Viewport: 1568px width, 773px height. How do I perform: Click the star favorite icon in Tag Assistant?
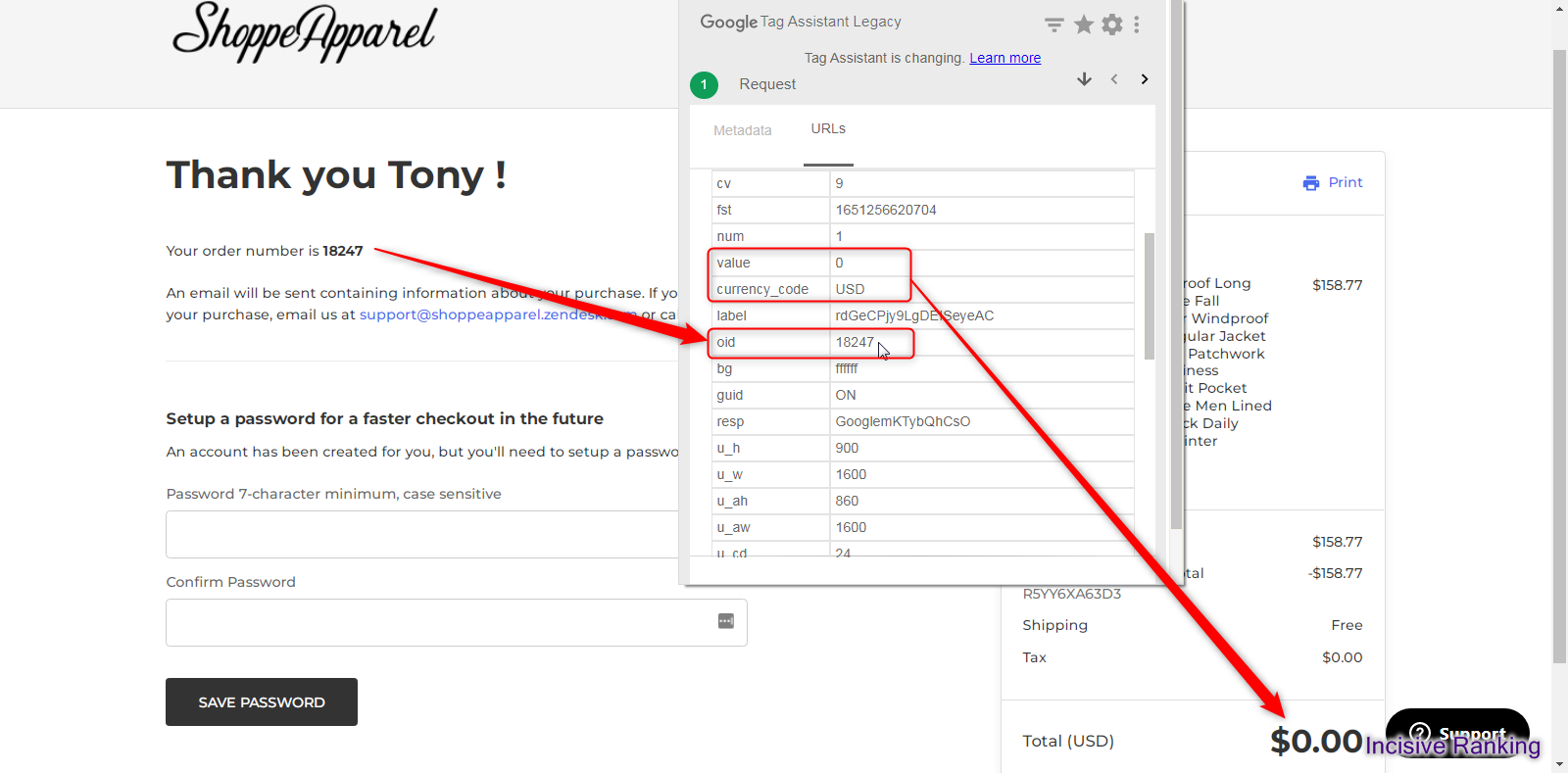pos(1083,24)
